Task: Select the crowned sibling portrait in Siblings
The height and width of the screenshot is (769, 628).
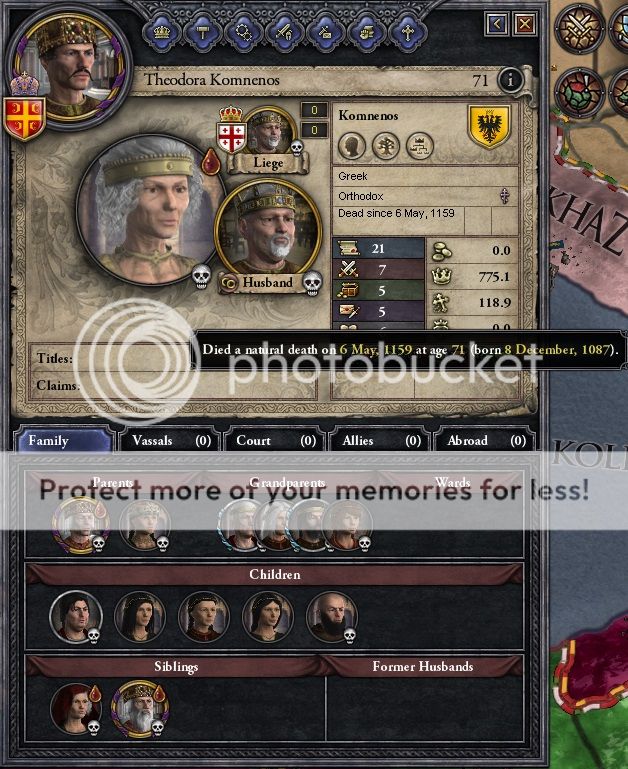Action: 140,708
